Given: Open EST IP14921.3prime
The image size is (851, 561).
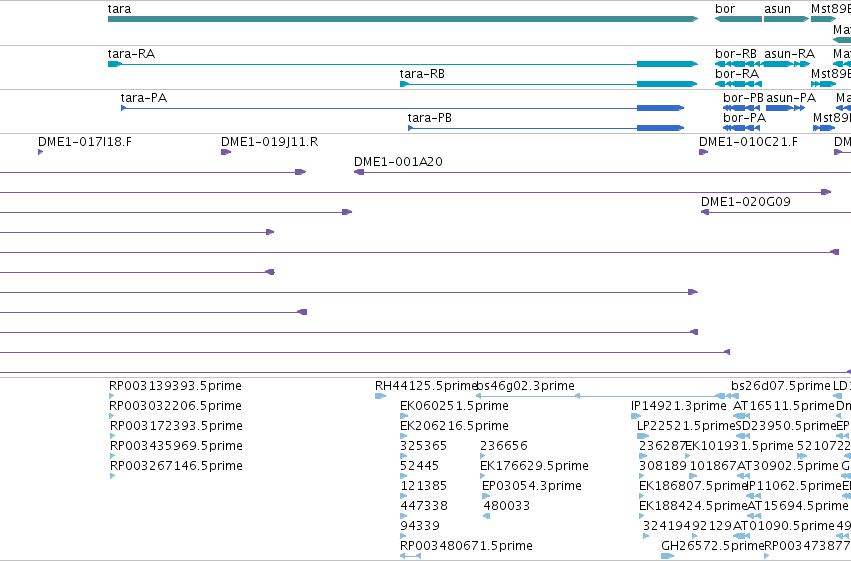Looking at the screenshot, I should (x=636, y=416).
